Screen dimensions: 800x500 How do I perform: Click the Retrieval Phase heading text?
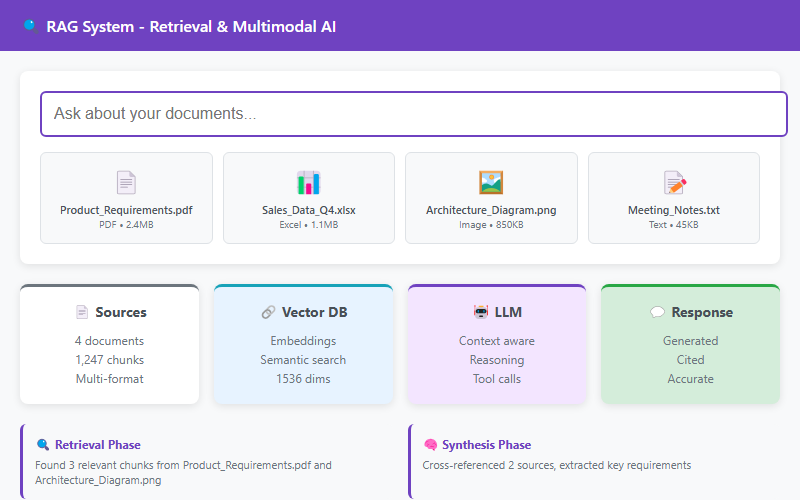coord(98,445)
